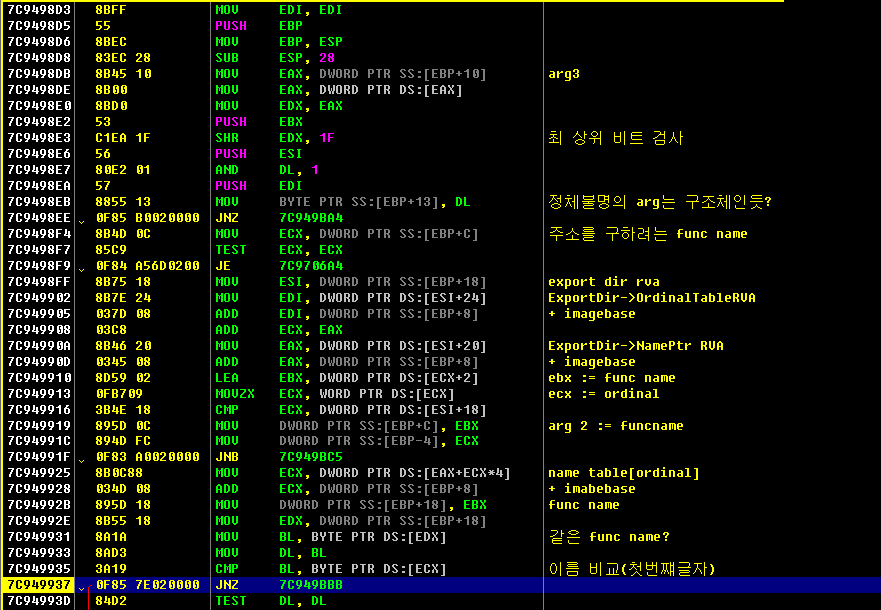Click the jump arrow marker at JNZ 7C949BA4
Viewport: 881px width, 610px height.
[x=81, y=221]
